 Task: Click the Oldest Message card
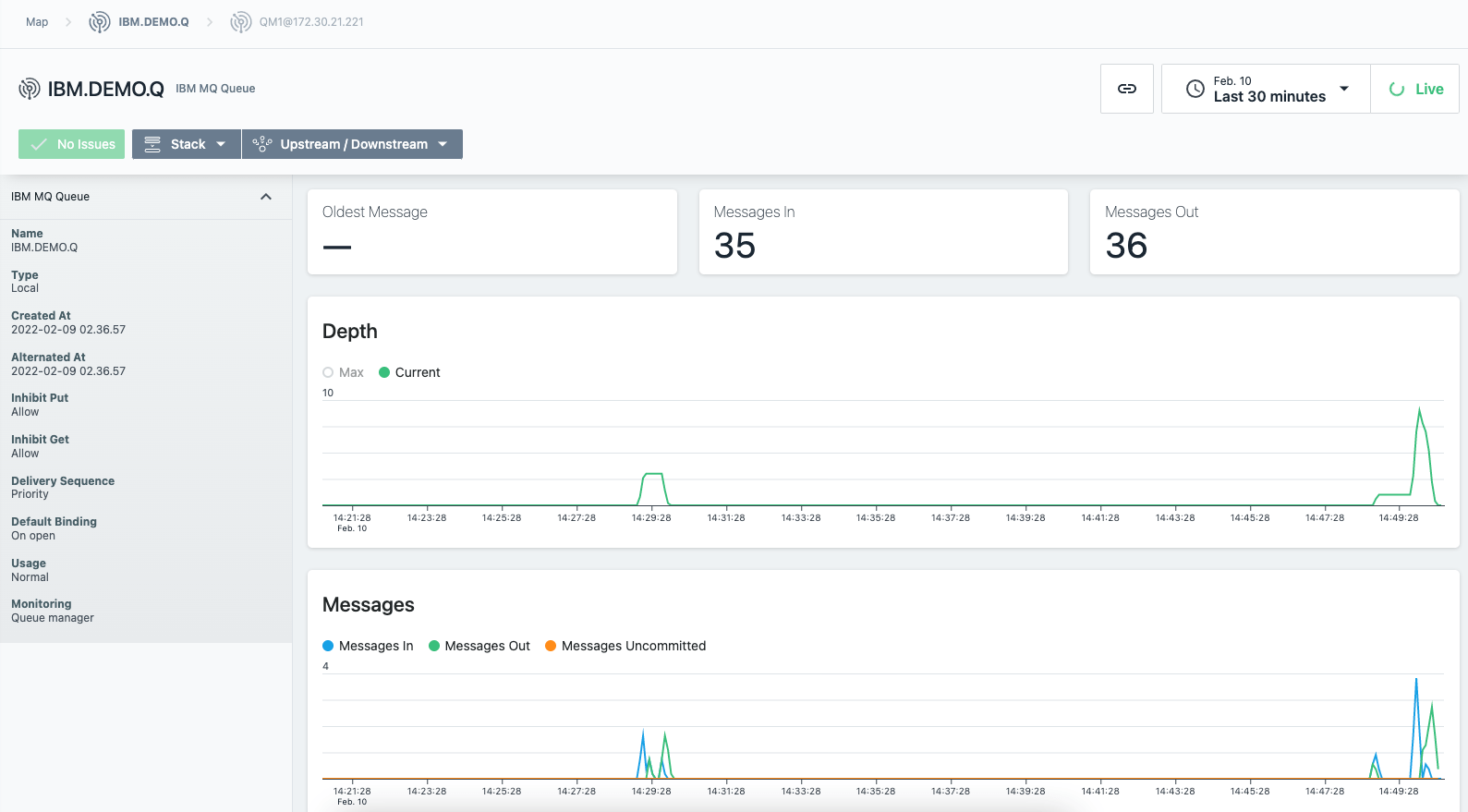(492, 232)
